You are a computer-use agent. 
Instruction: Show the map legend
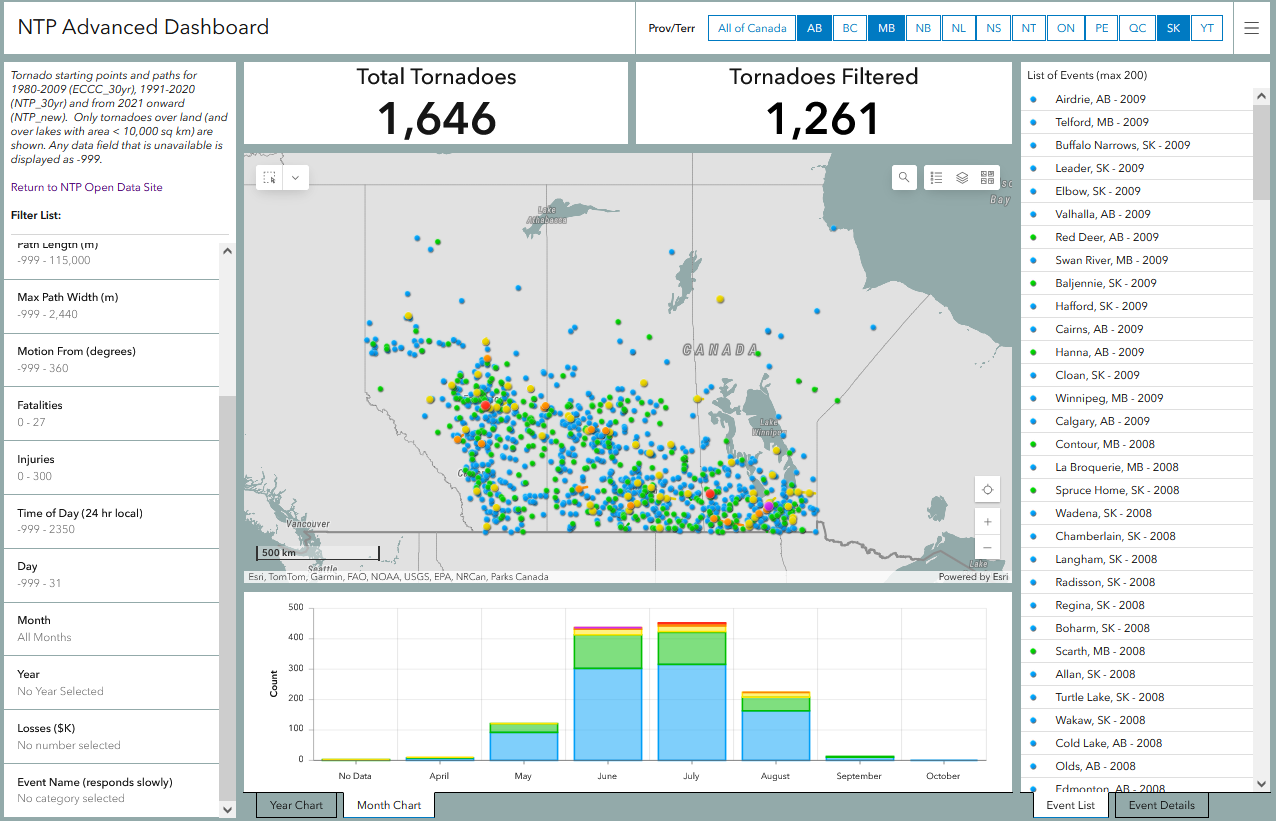click(x=937, y=178)
